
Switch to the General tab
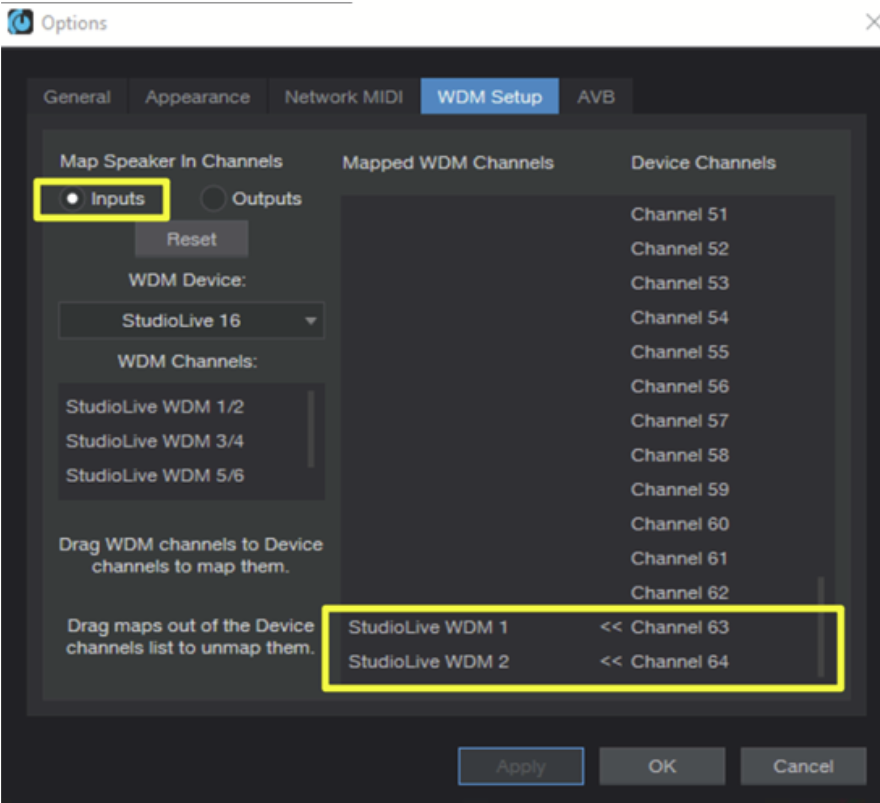pyautogui.click(x=77, y=97)
